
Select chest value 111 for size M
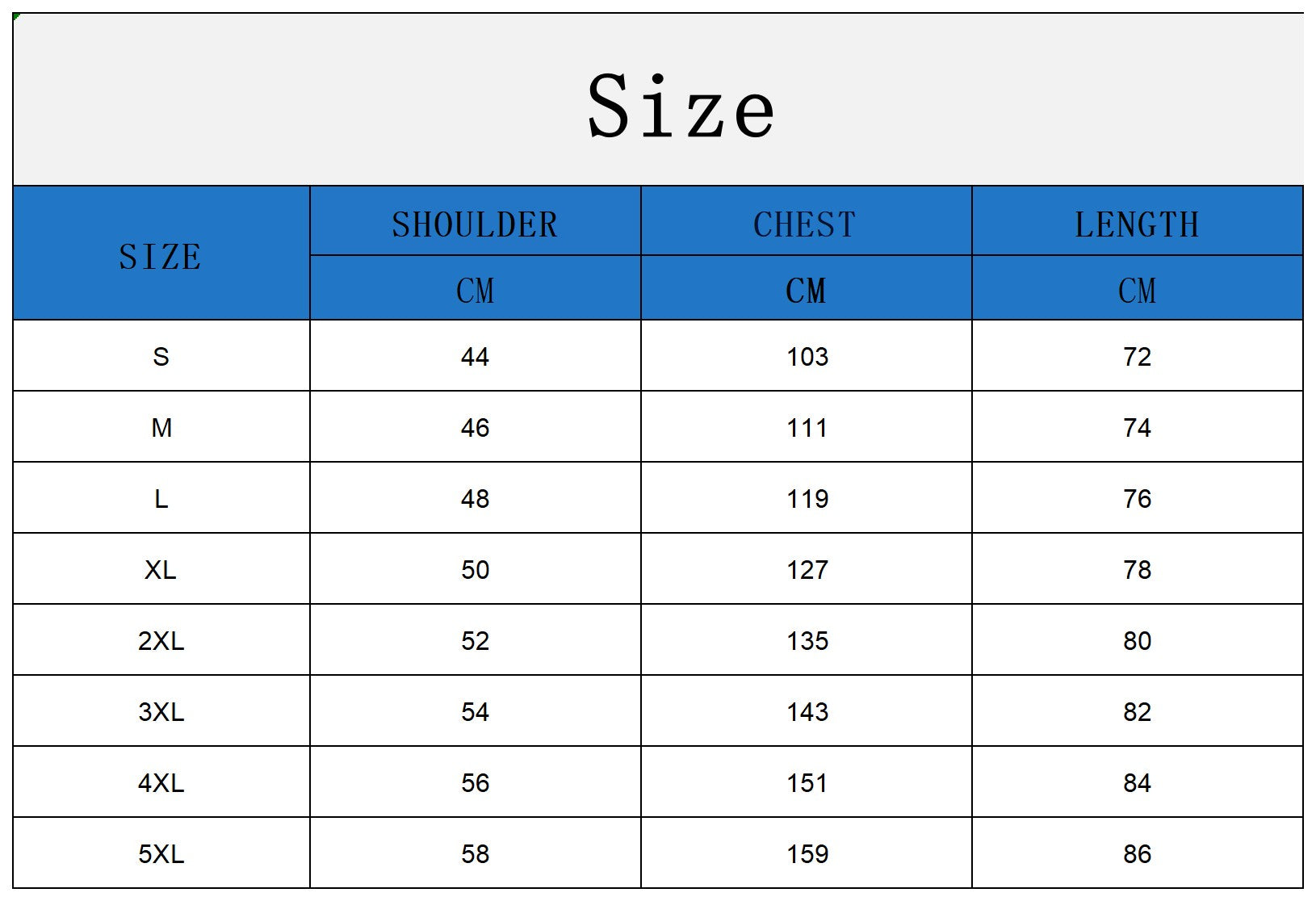tap(807, 427)
